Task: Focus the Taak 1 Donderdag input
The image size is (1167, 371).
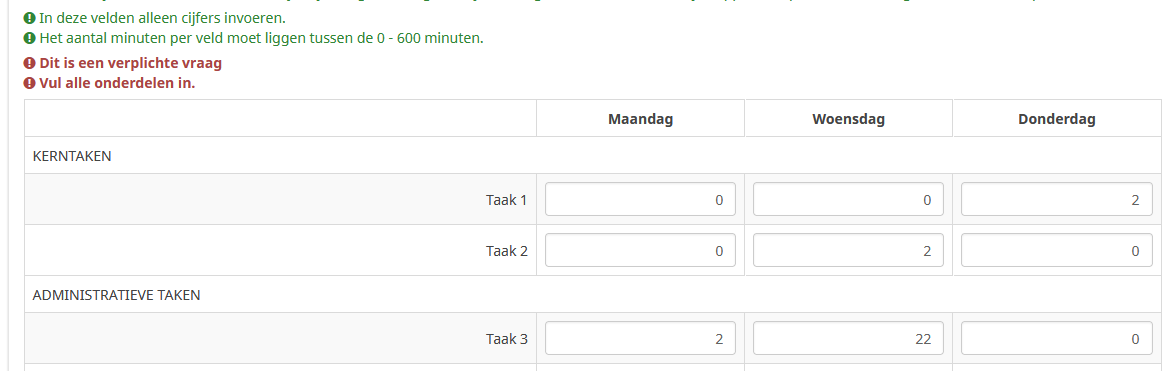Action: point(1057,200)
